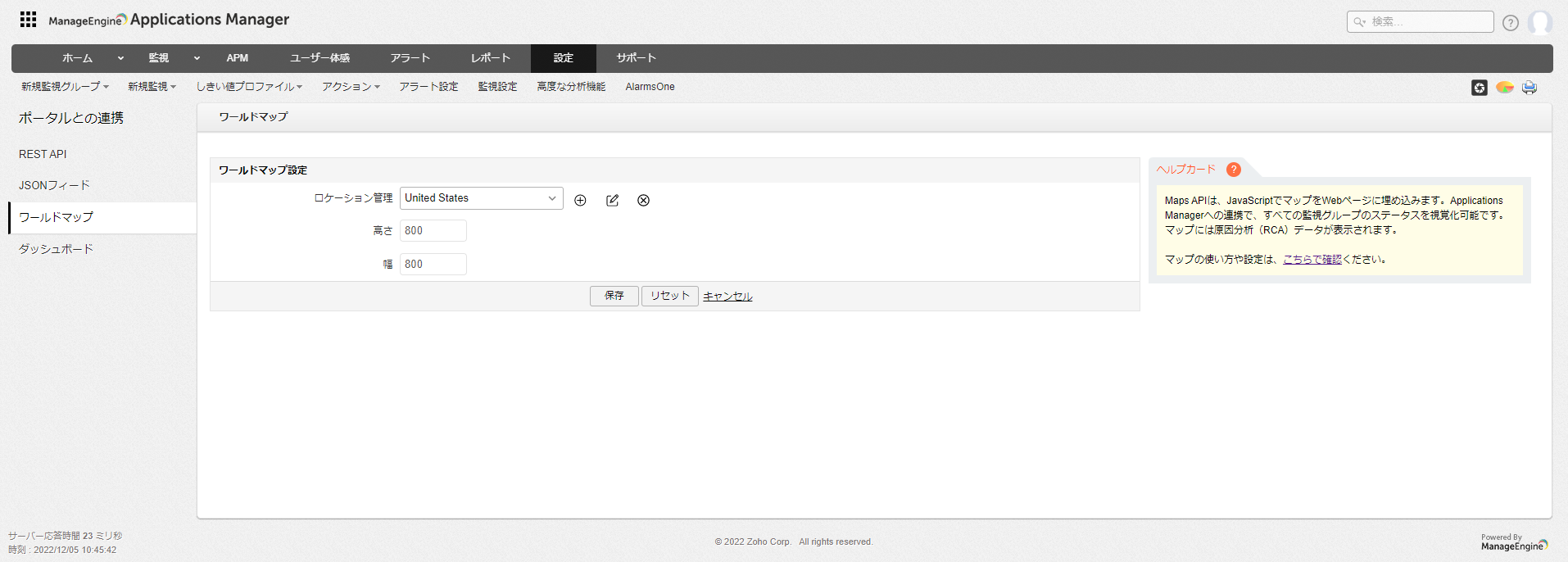1568x562 pixels.
Task: Switch to the レポート tab
Action: [491, 58]
